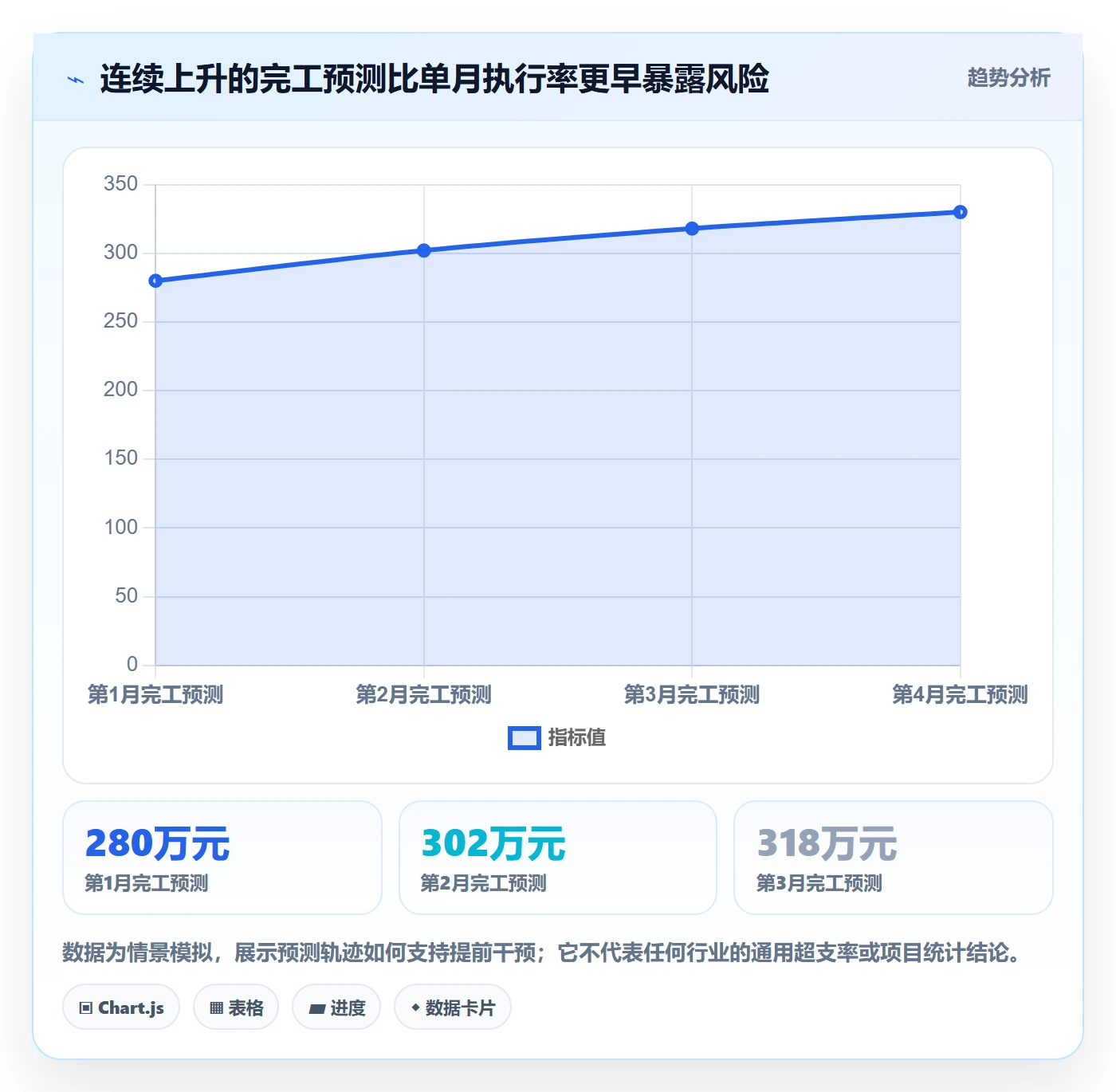1116x1092 pixels.
Task: Click the 第4月完工预测 x-axis label
Action: point(961,694)
